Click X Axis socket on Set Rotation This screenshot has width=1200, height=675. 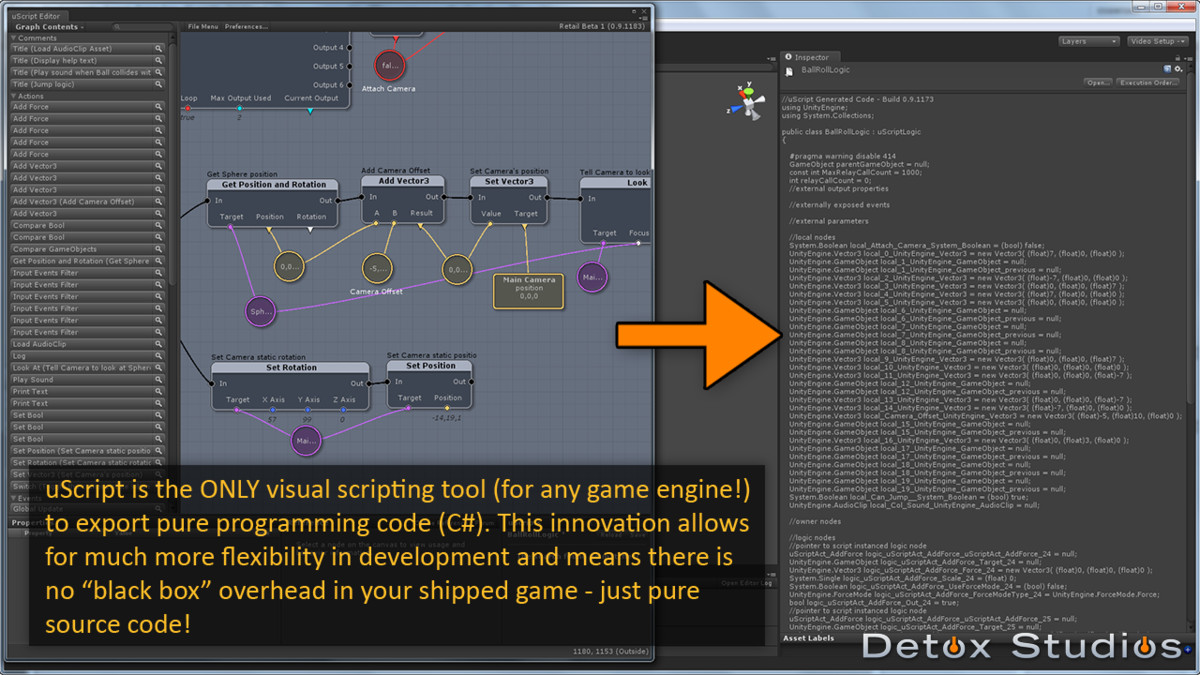click(273, 410)
